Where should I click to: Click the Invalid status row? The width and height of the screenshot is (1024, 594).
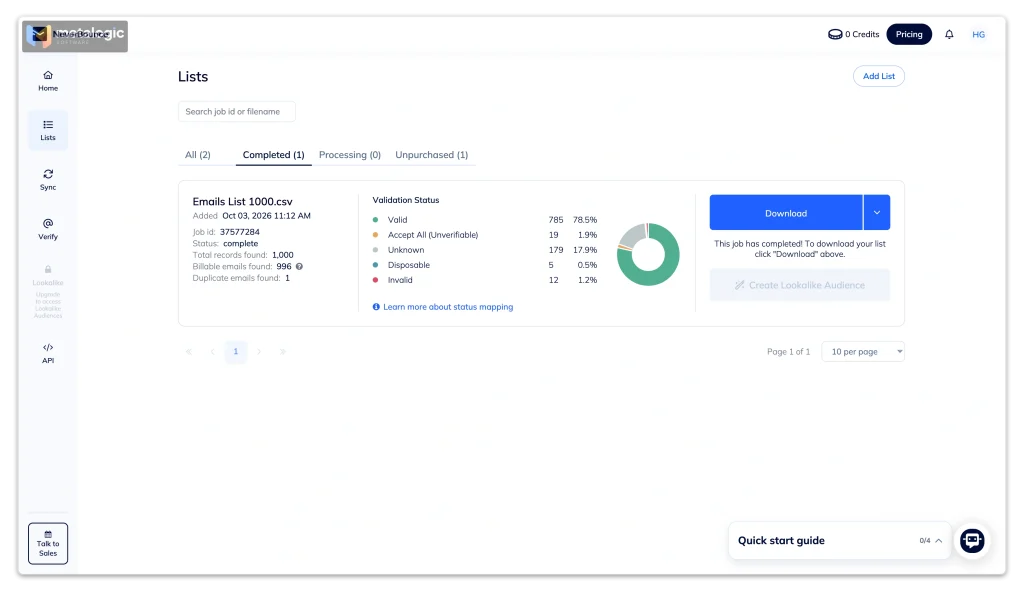pyautogui.click(x=485, y=280)
